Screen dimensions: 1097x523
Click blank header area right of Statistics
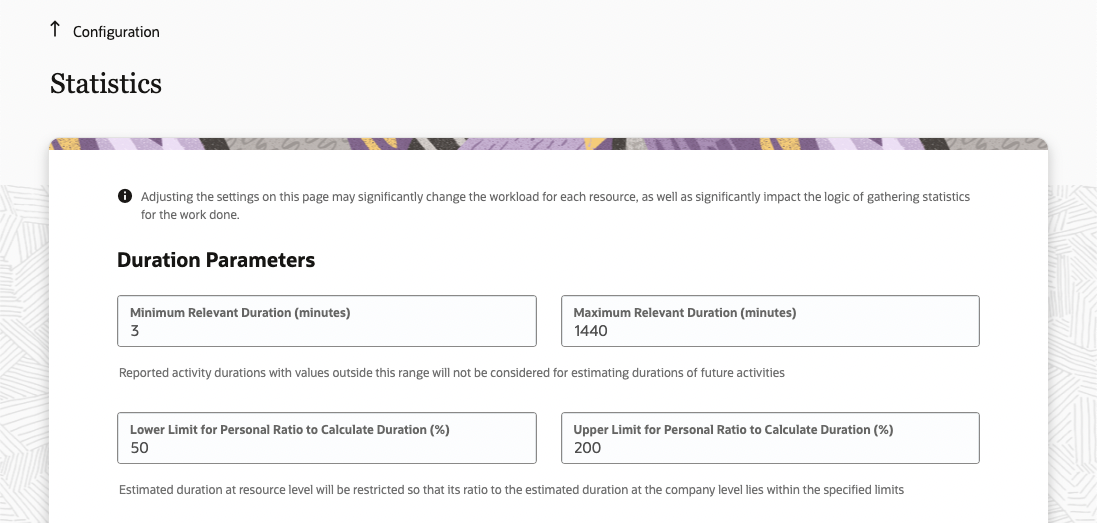pos(600,84)
